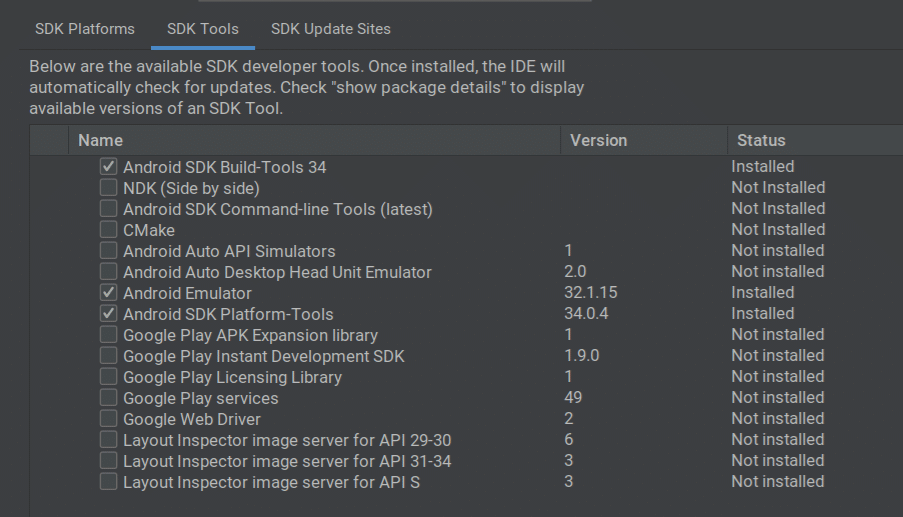Image resolution: width=903 pixels, height=517 pixels.
Task: Select Google Play APK Expansion library name
Action: coord(251,336)
